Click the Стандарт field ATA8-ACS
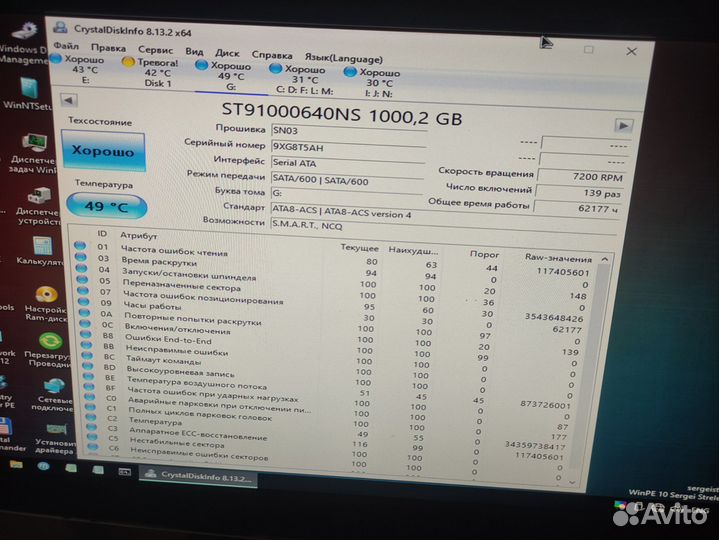This screenshot has width=719, height=540. pyautogui.click(x=444, y=214)
